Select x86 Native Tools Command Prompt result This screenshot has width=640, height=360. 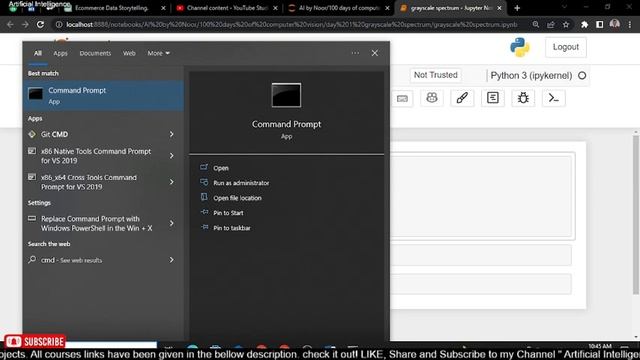pos(96,156)
